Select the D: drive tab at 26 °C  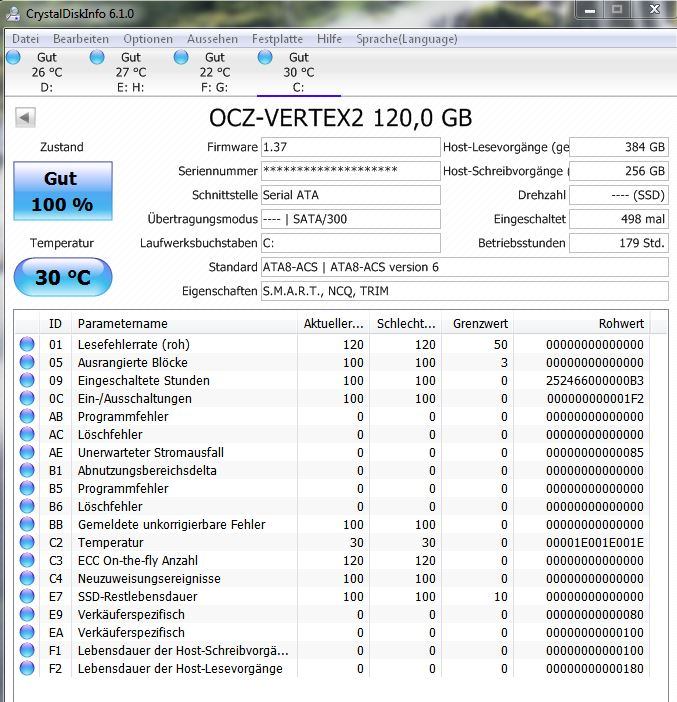(47, 72)
